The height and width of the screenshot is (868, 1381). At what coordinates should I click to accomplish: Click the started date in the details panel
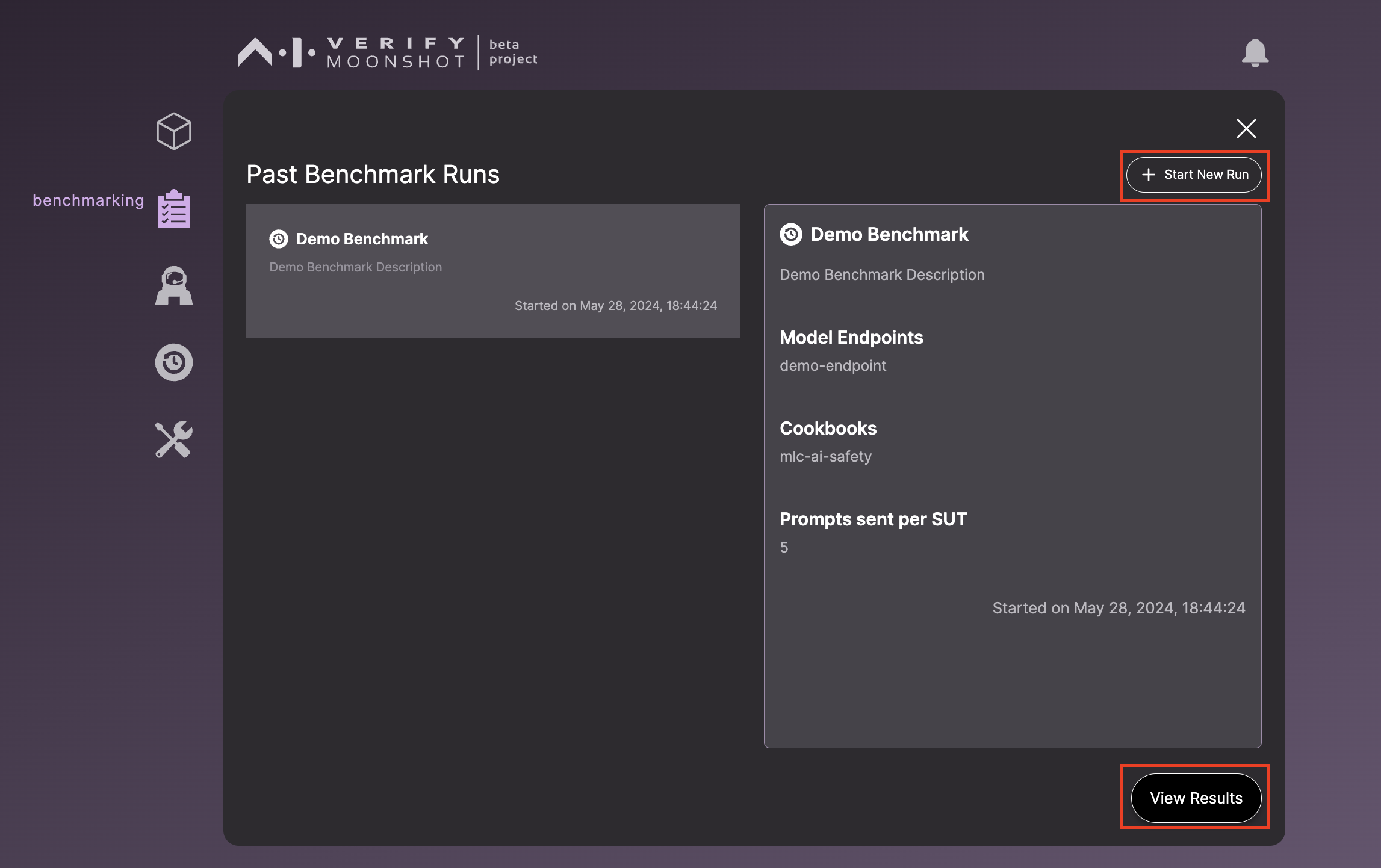tap(1119, 608)
